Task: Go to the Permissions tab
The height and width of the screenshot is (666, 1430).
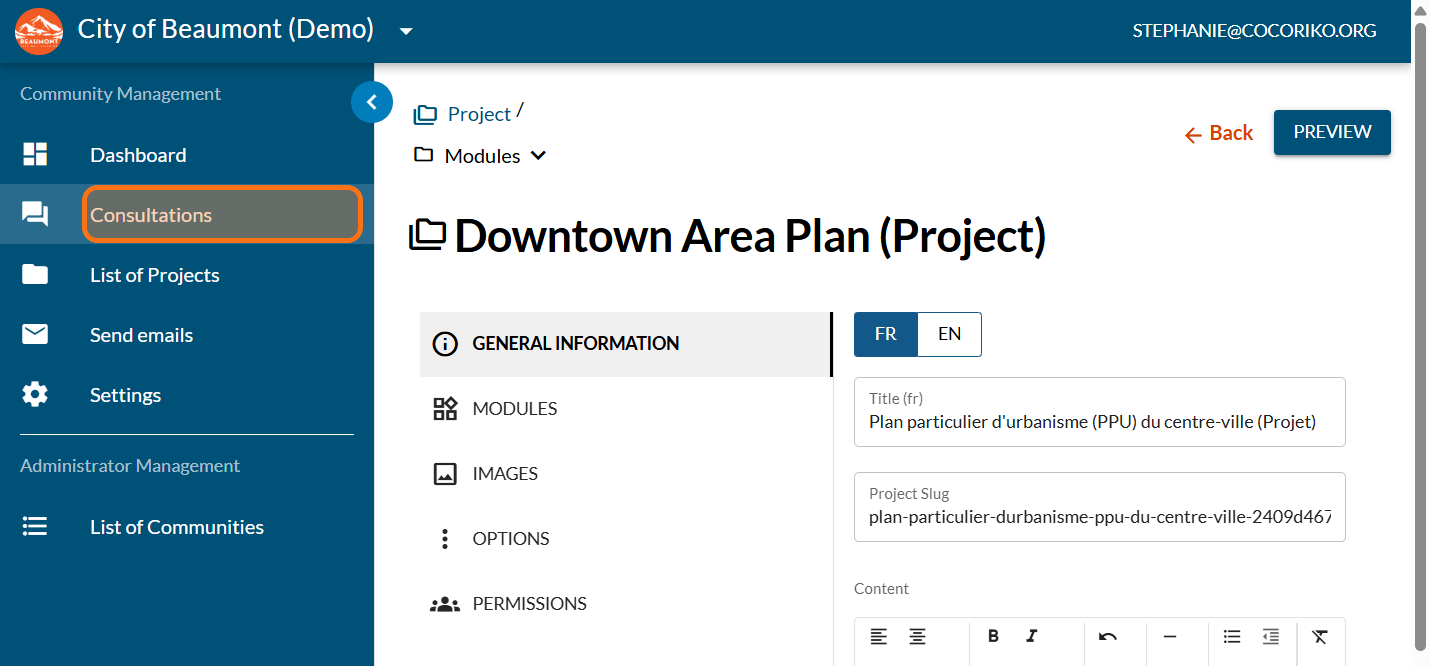Action: tap(529, 604)
